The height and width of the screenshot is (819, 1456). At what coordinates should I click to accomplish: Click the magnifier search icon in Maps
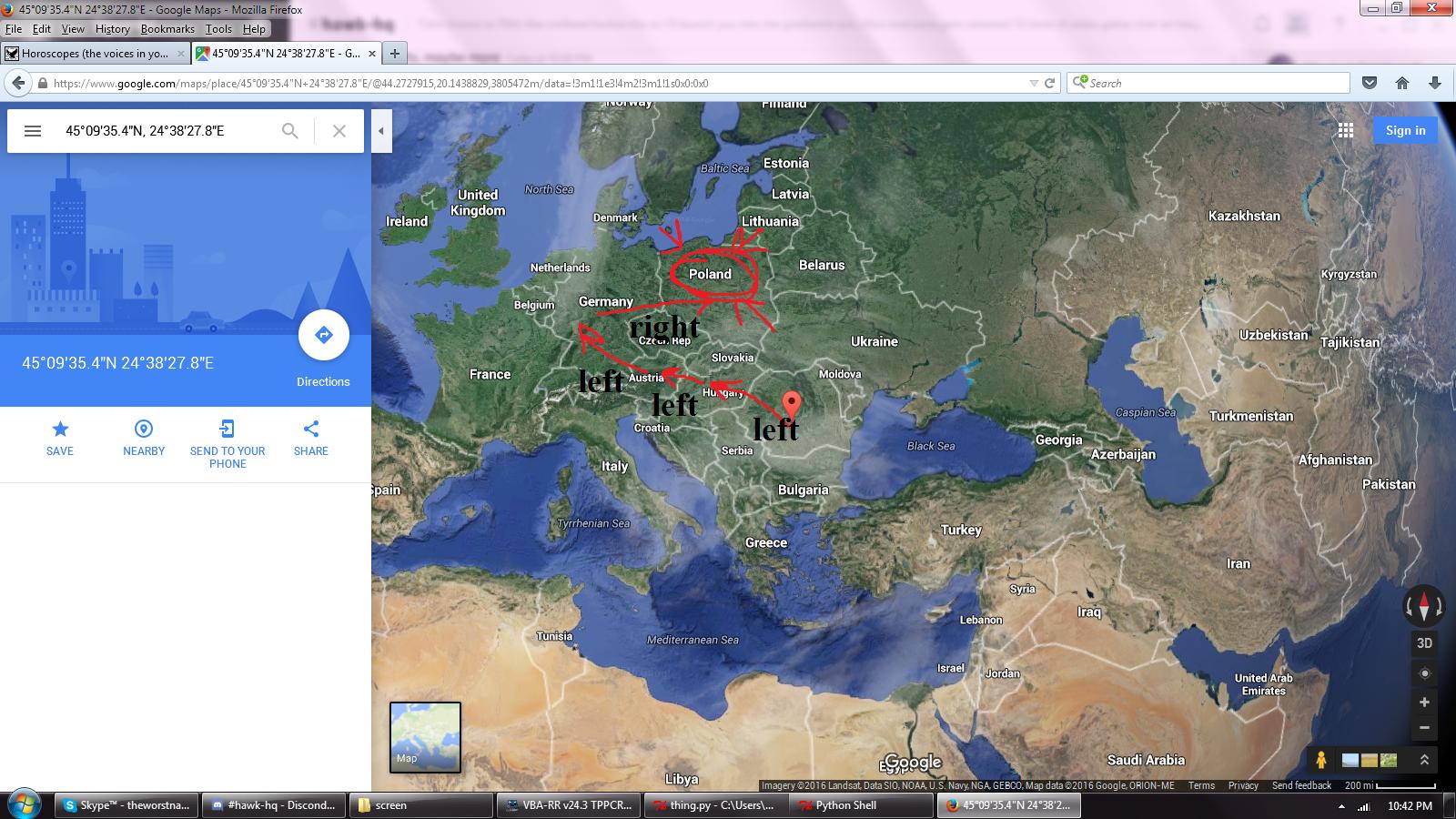290,131
